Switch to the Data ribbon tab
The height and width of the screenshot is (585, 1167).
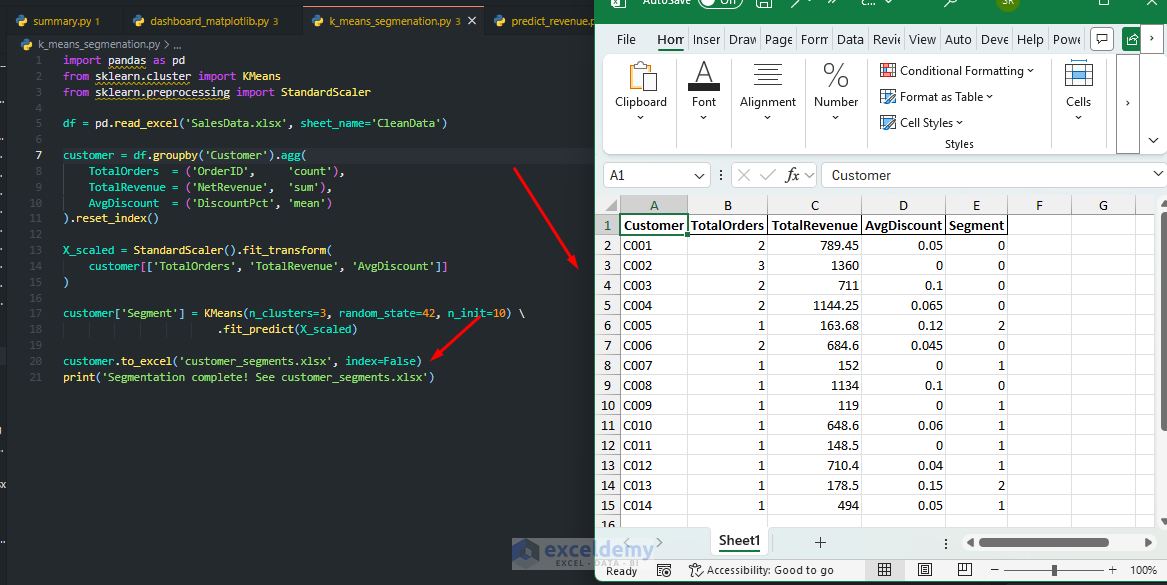pos(850,39)
